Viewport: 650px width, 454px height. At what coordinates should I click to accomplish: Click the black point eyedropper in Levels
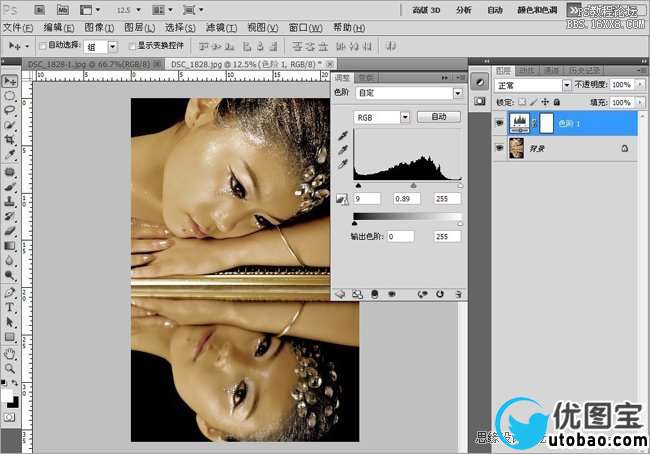343,135
